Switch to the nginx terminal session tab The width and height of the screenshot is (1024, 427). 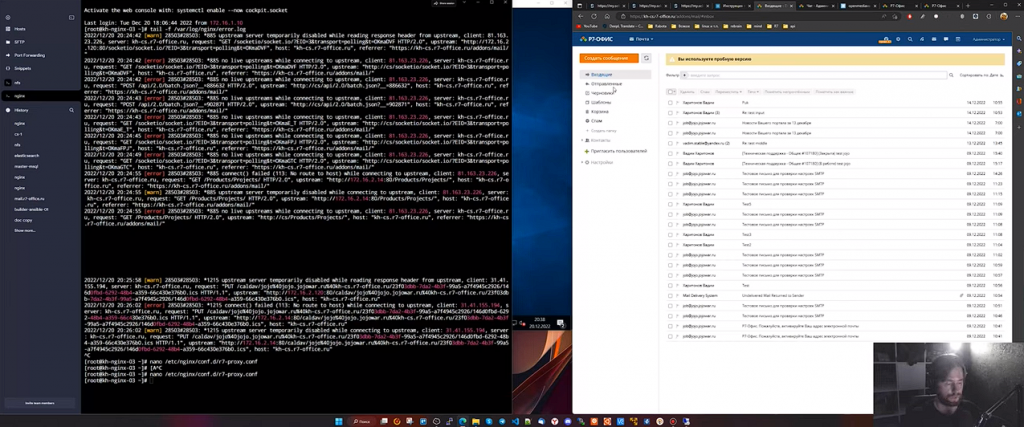click(40, 96)
